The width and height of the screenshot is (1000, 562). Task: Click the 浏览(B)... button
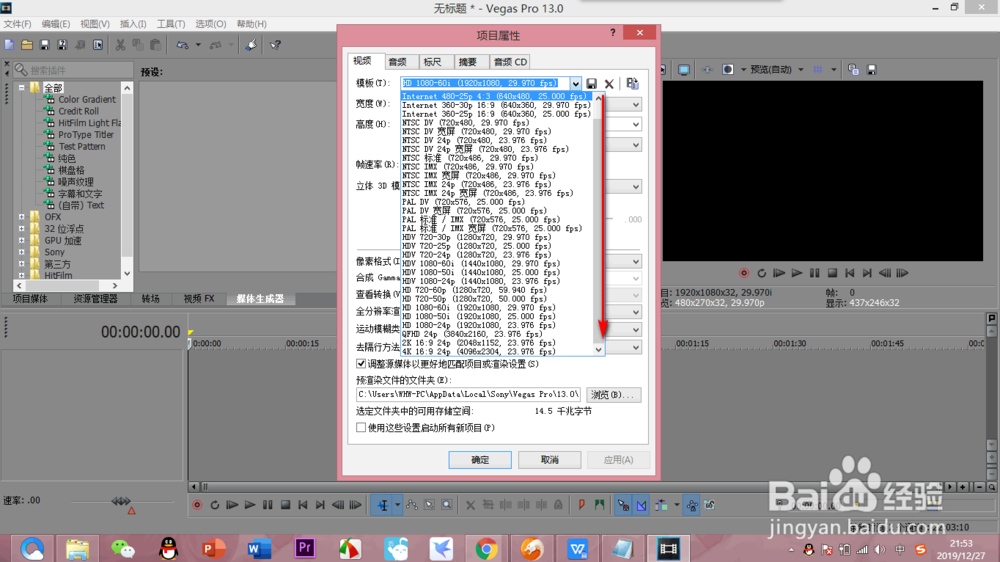click(x=613, y=394)
